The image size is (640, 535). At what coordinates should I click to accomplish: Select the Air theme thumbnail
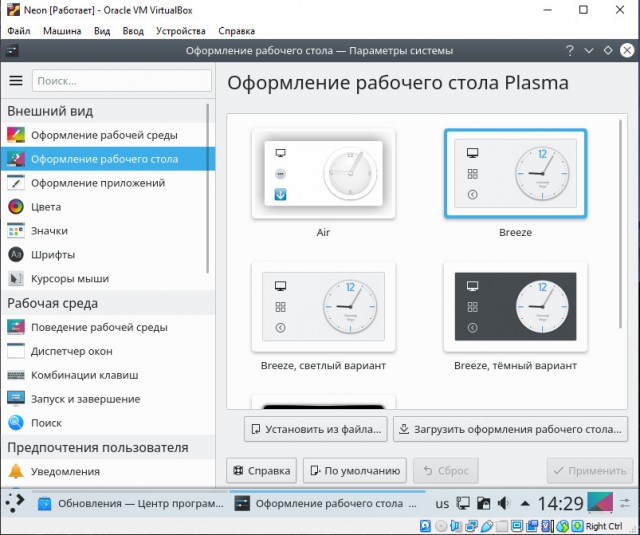[323, 174]
